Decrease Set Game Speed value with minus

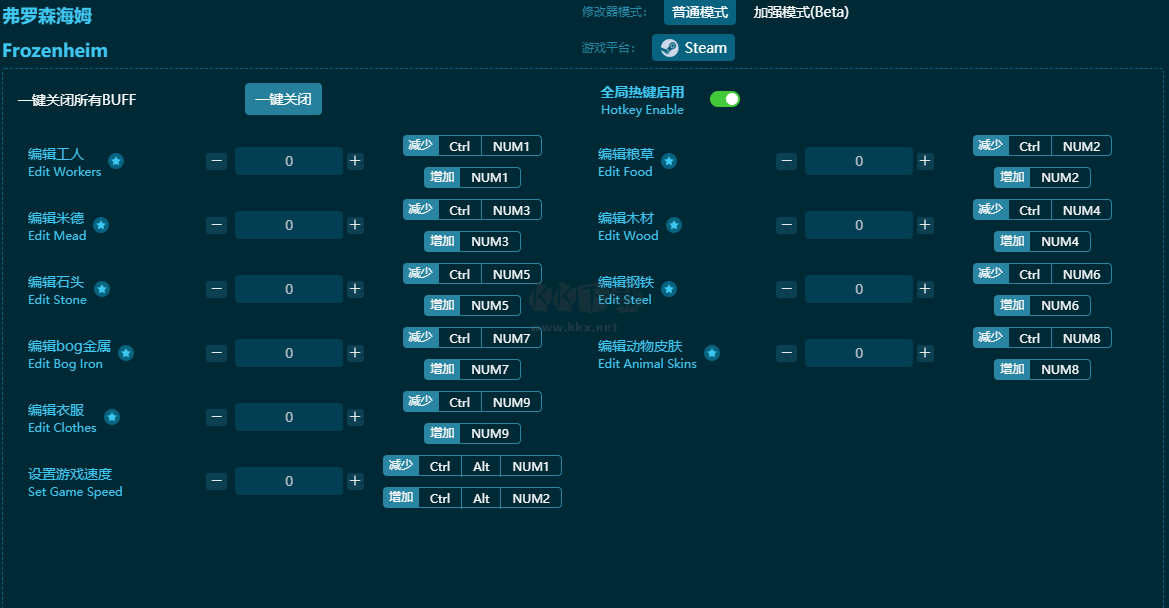pos(216,481)
